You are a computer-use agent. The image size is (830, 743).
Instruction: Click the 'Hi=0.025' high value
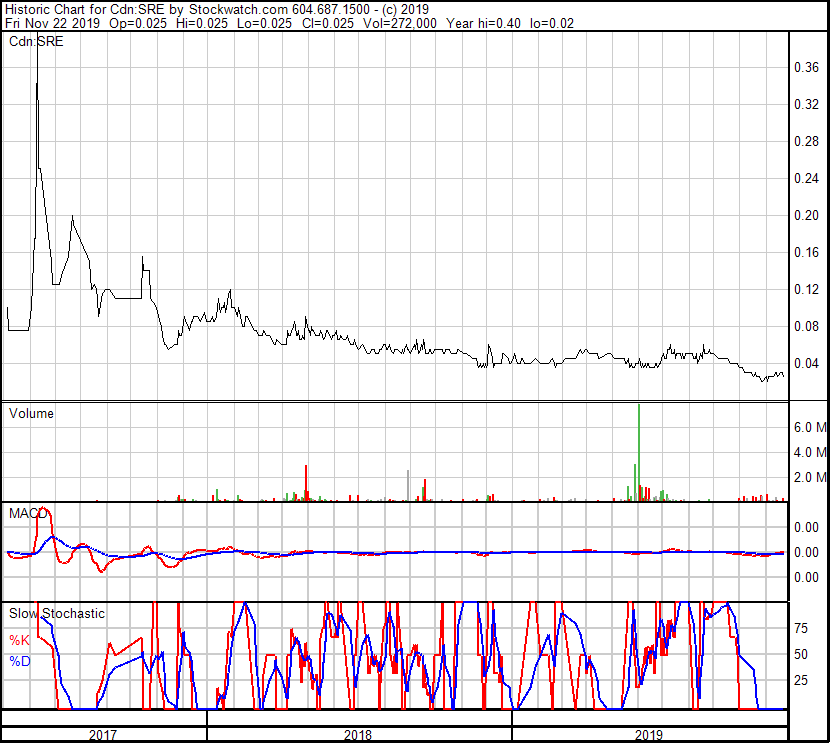pos(201,23)
